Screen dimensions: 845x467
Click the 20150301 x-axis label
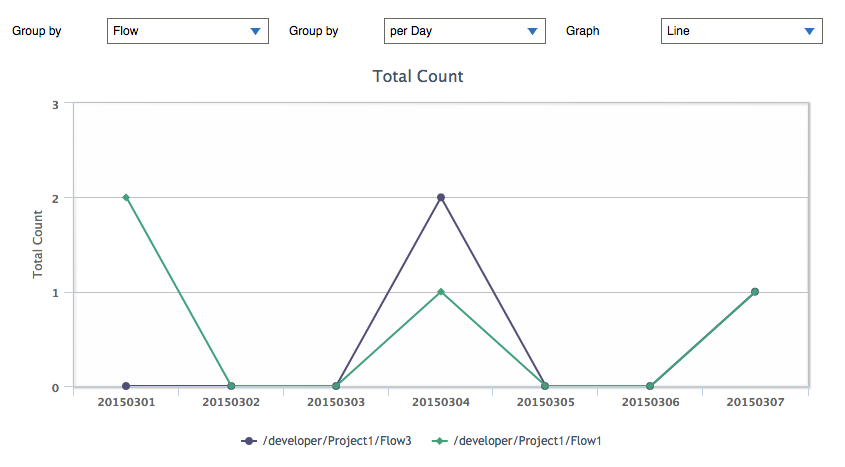pyautogui.click(x=126, y=403)
